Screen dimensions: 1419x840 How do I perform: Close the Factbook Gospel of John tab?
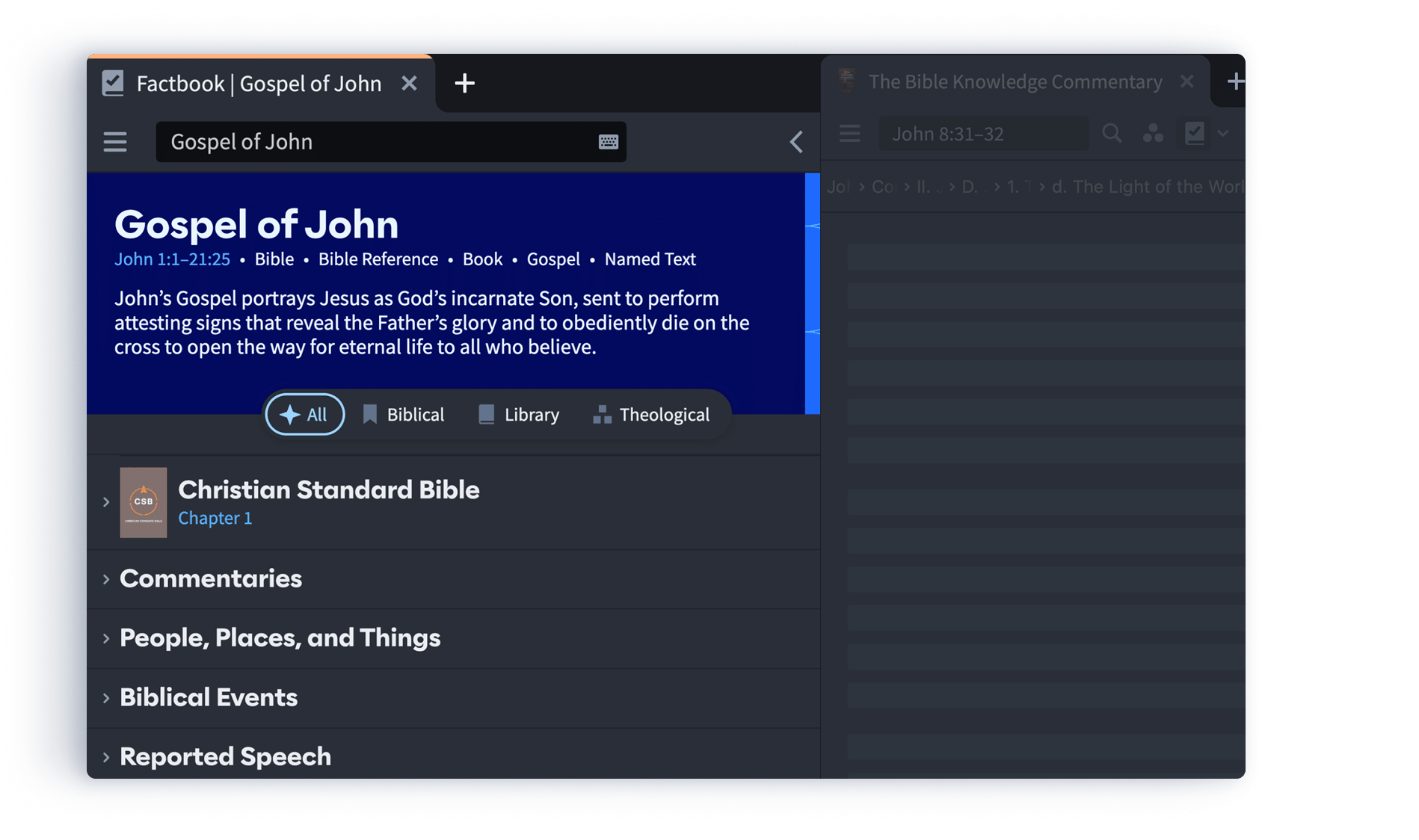[409, 83]
